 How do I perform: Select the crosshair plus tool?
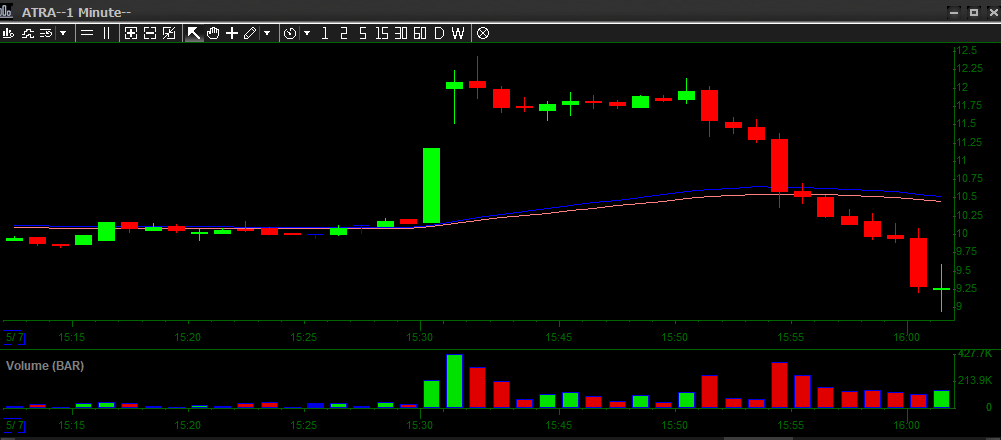232,33
